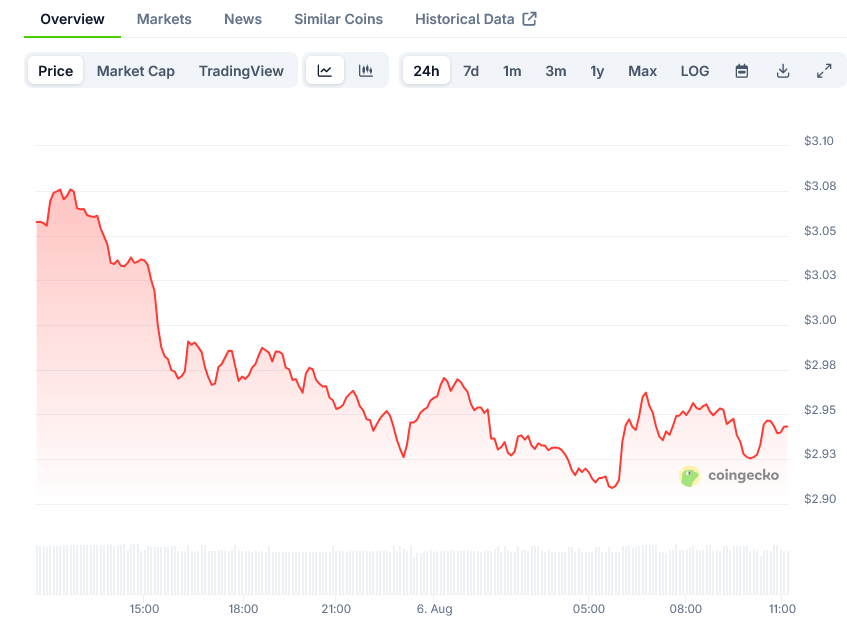This screenshot has width=847, height=627.
Task: Switch chart to Market Cap mode
Action: [x=135, y=71]
